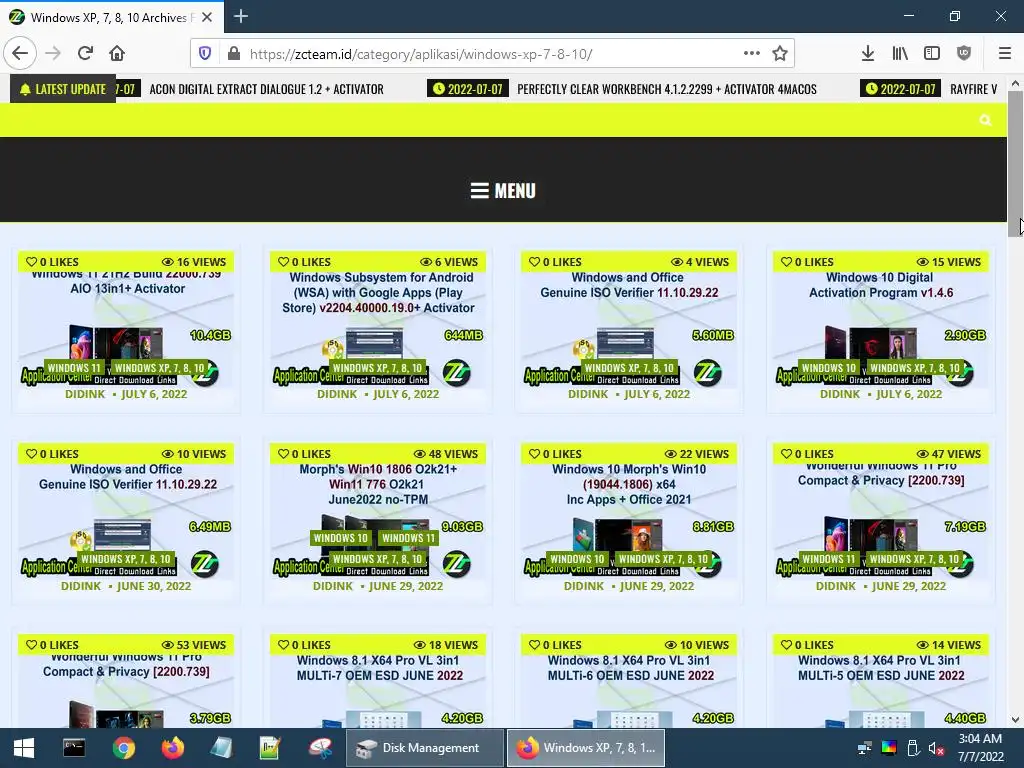Open the Firefox downloads panel
The width and height of the screenshot is (1024, 768).
coord(867,54)
